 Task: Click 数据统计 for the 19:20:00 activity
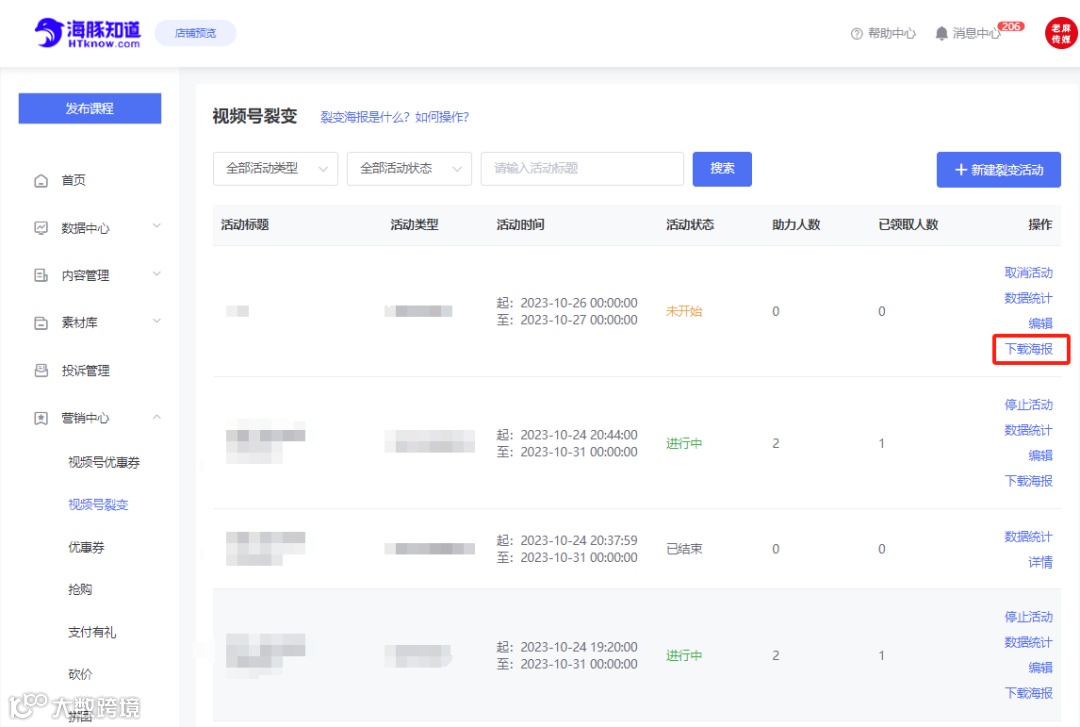[x=1028, y=642]
